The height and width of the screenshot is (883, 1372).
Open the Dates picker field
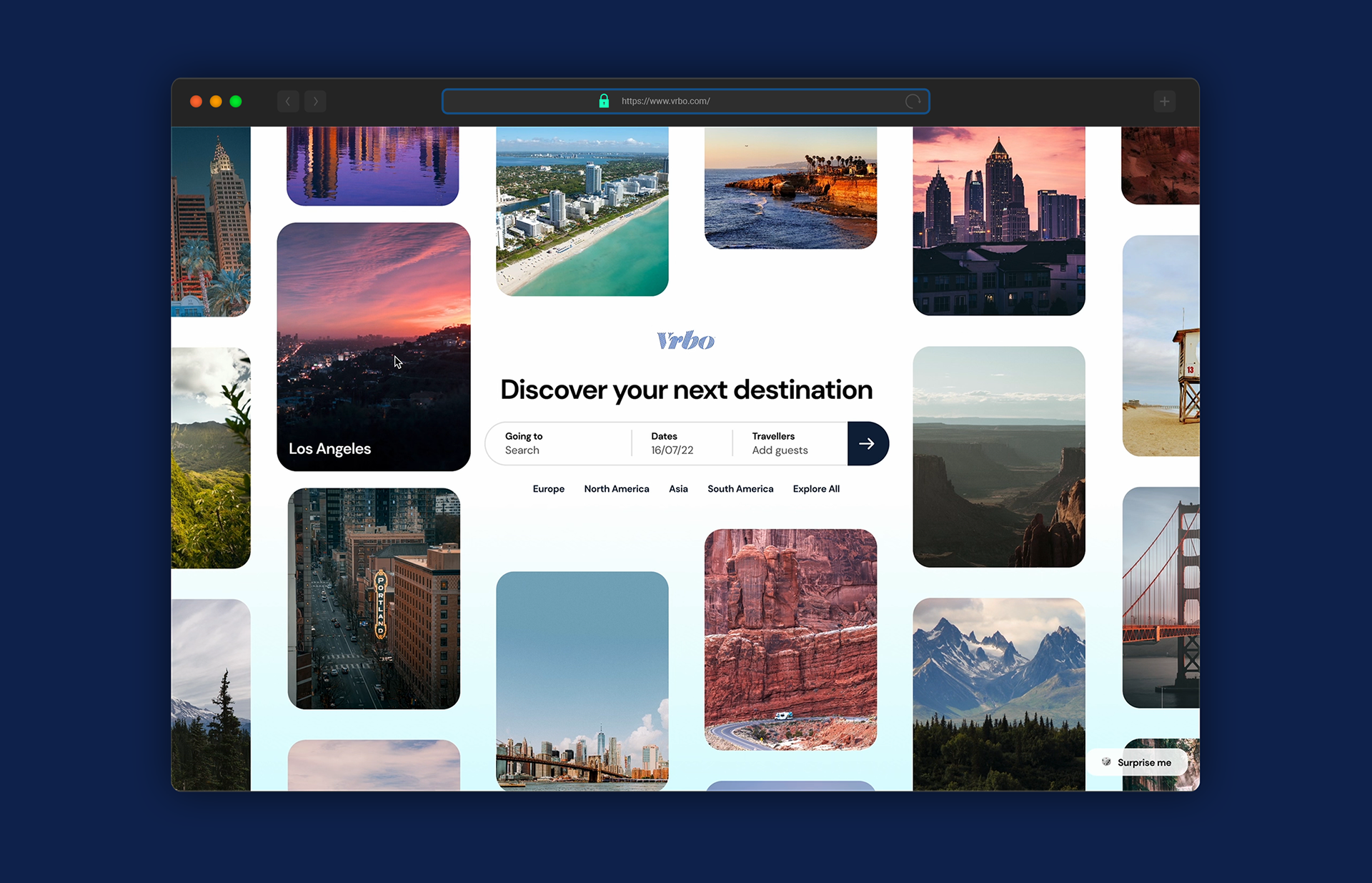679,443
